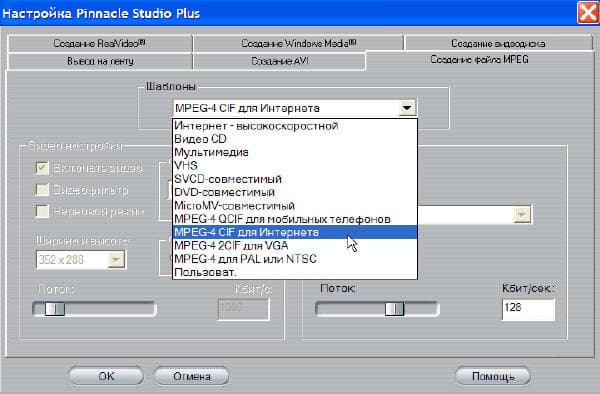Screen dimensions: 600x394
Task: Click the Отмена button
Action: coord(192,376)
